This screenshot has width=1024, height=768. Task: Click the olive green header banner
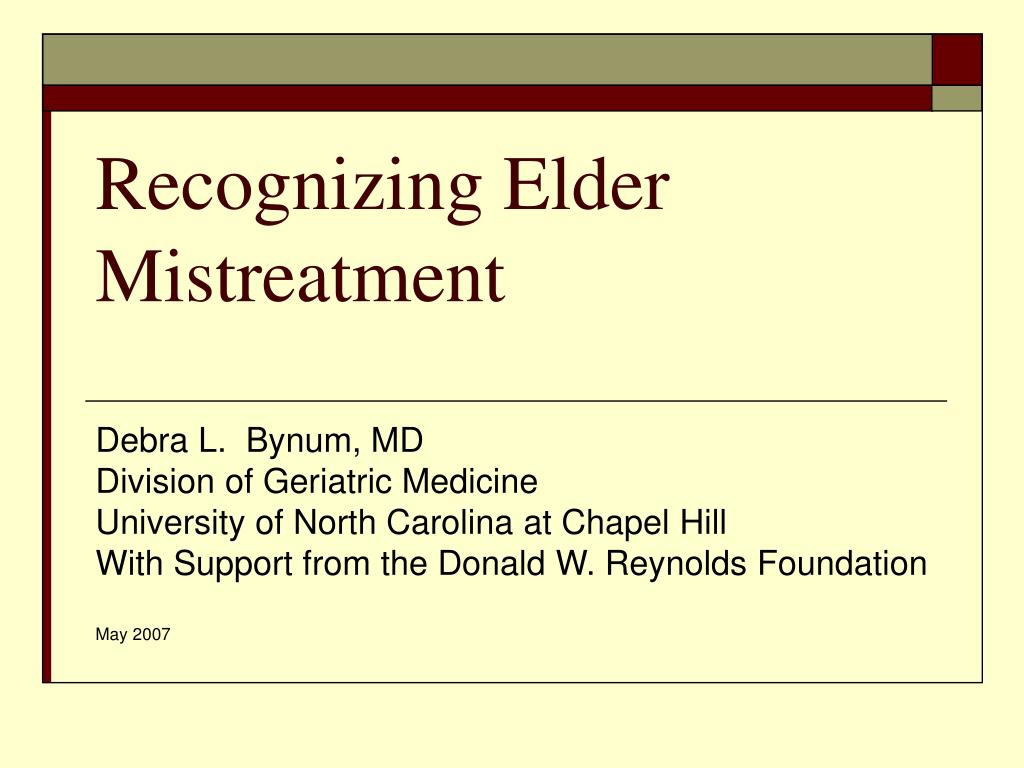tap(487, 59)
